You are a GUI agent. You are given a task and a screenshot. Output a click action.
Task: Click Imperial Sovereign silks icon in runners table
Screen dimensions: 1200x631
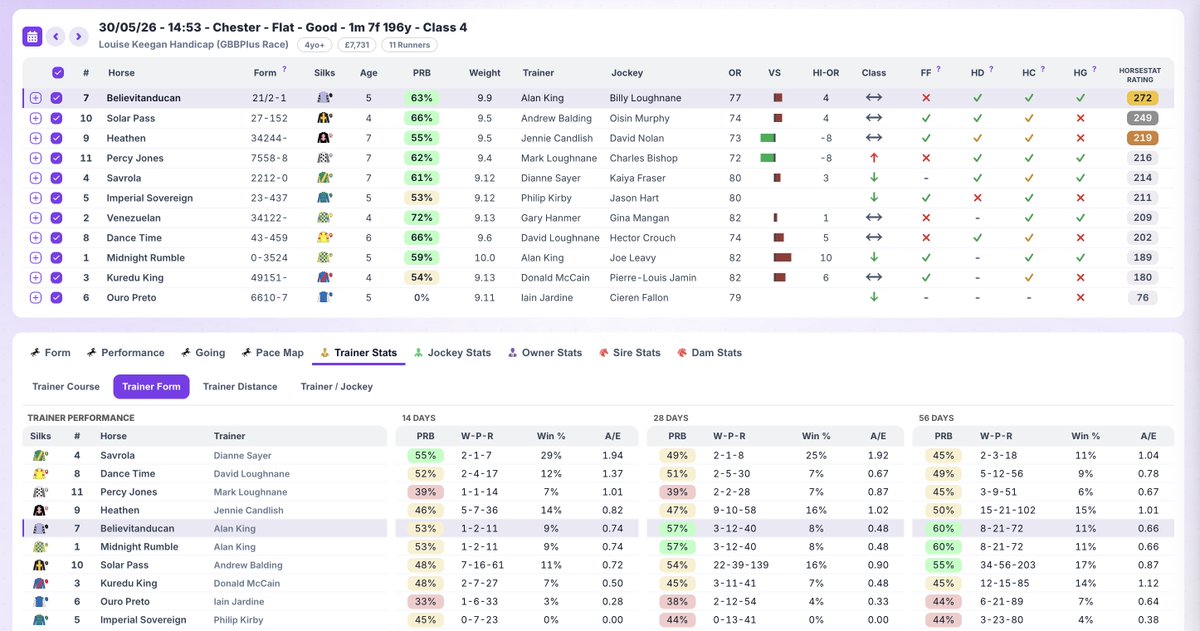click(325, 198)
